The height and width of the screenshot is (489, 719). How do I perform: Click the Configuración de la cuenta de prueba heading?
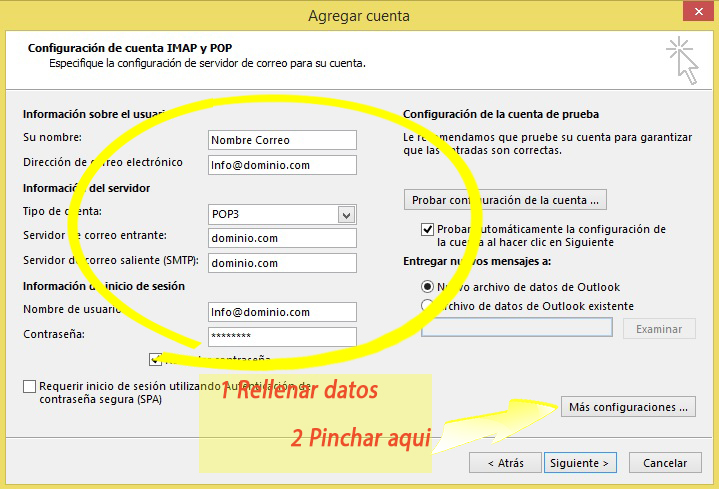point(501,114)
